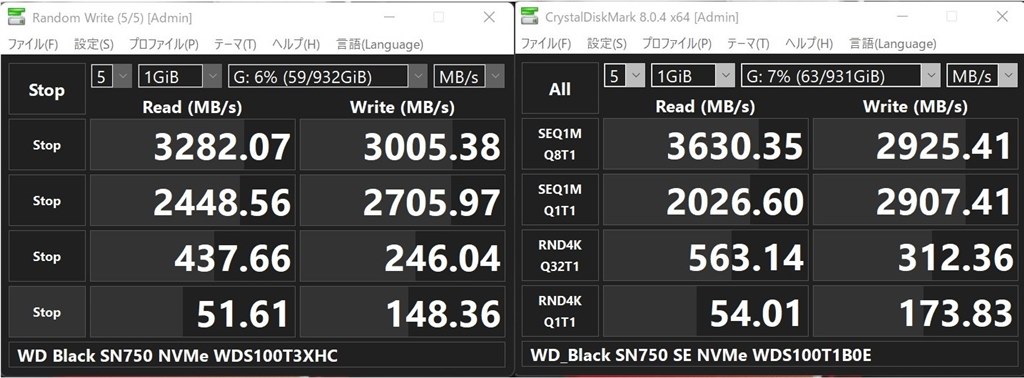Start the SEQ1M Q8T1 test
Image resolution: width=1024 pixels, height=378 pixels.
[x=560, y=144]
